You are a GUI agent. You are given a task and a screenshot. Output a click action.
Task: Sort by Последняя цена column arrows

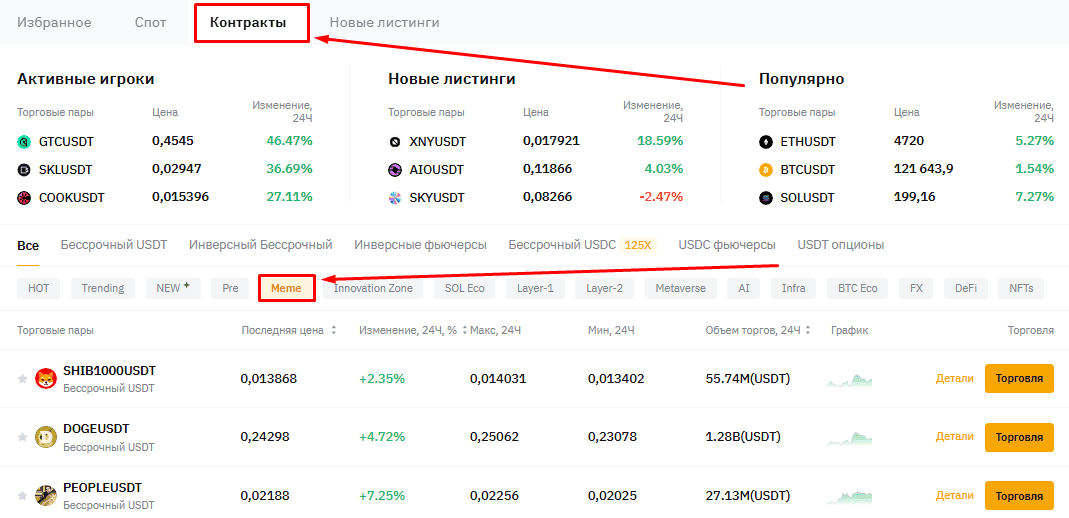click(333, 331)
